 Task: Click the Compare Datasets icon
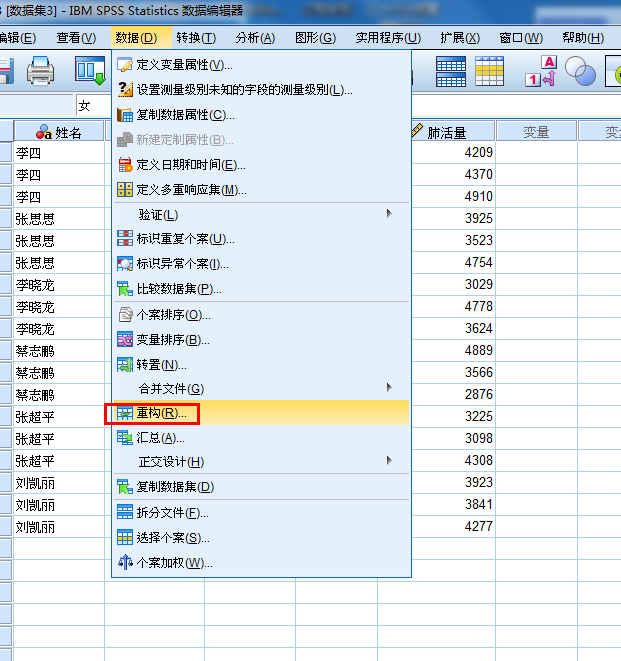coord(125,289)
